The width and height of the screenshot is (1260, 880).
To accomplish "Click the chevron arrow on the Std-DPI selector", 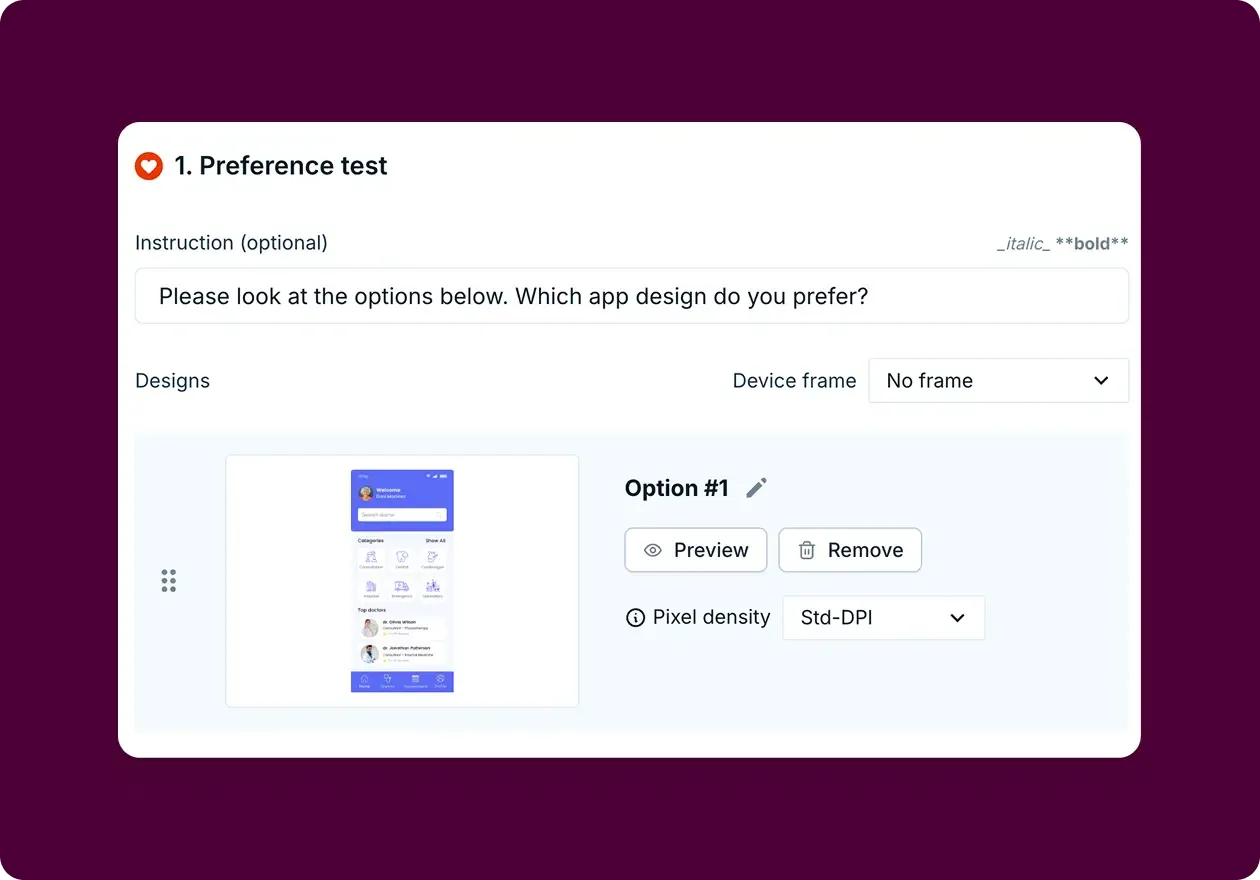I will [957, 618].
